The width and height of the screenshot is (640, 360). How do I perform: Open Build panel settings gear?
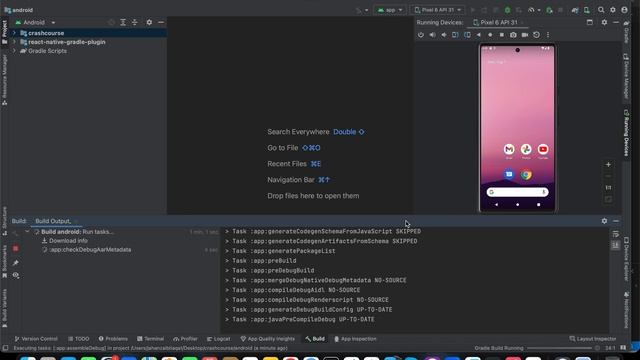(x=604, y=221)
